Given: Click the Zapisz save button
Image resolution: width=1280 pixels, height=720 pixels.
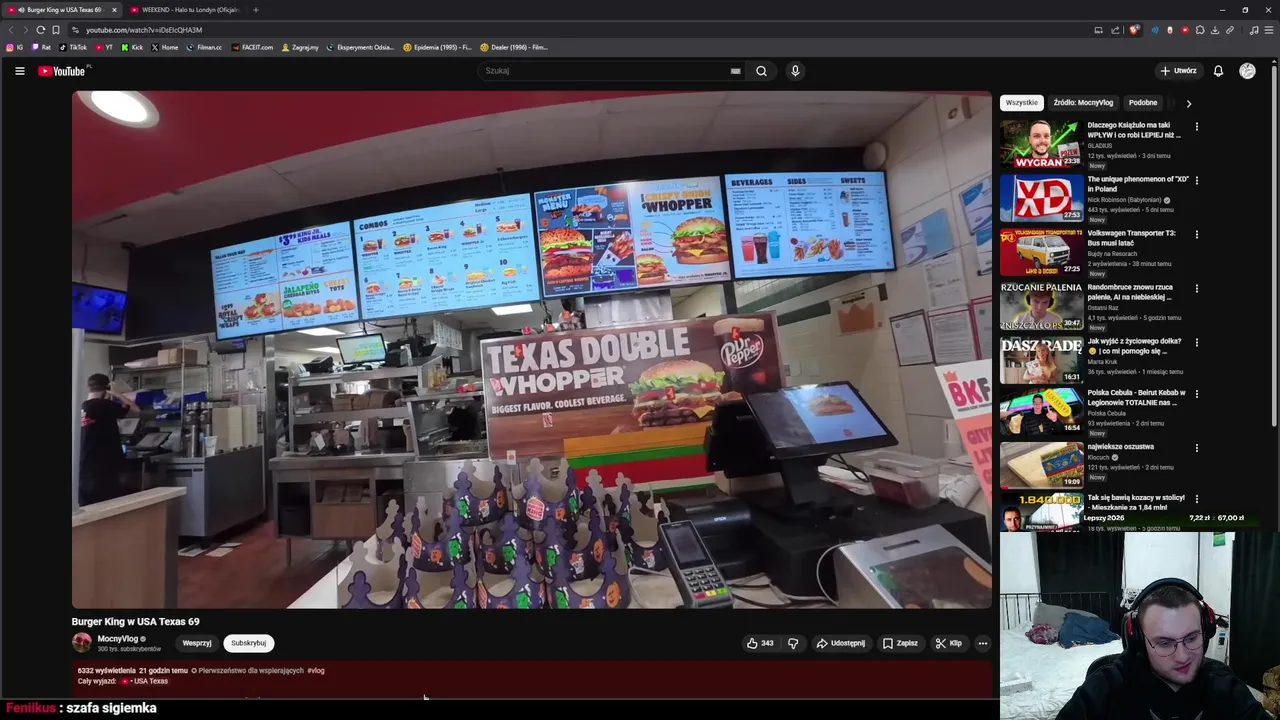Looking at the screenshot, I should [900, 643].
